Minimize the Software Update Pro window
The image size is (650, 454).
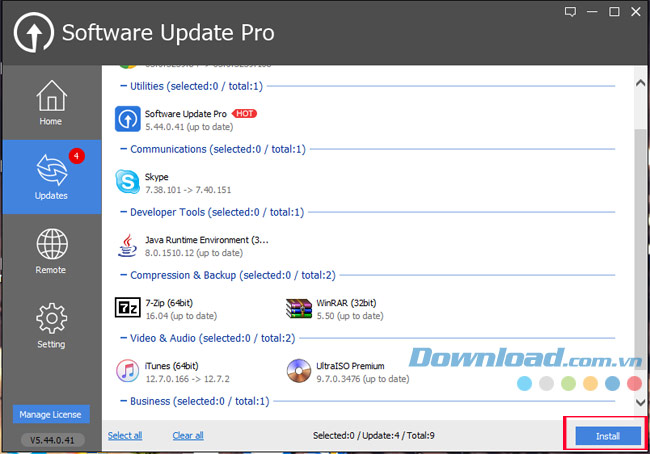(x=592, y=12)
